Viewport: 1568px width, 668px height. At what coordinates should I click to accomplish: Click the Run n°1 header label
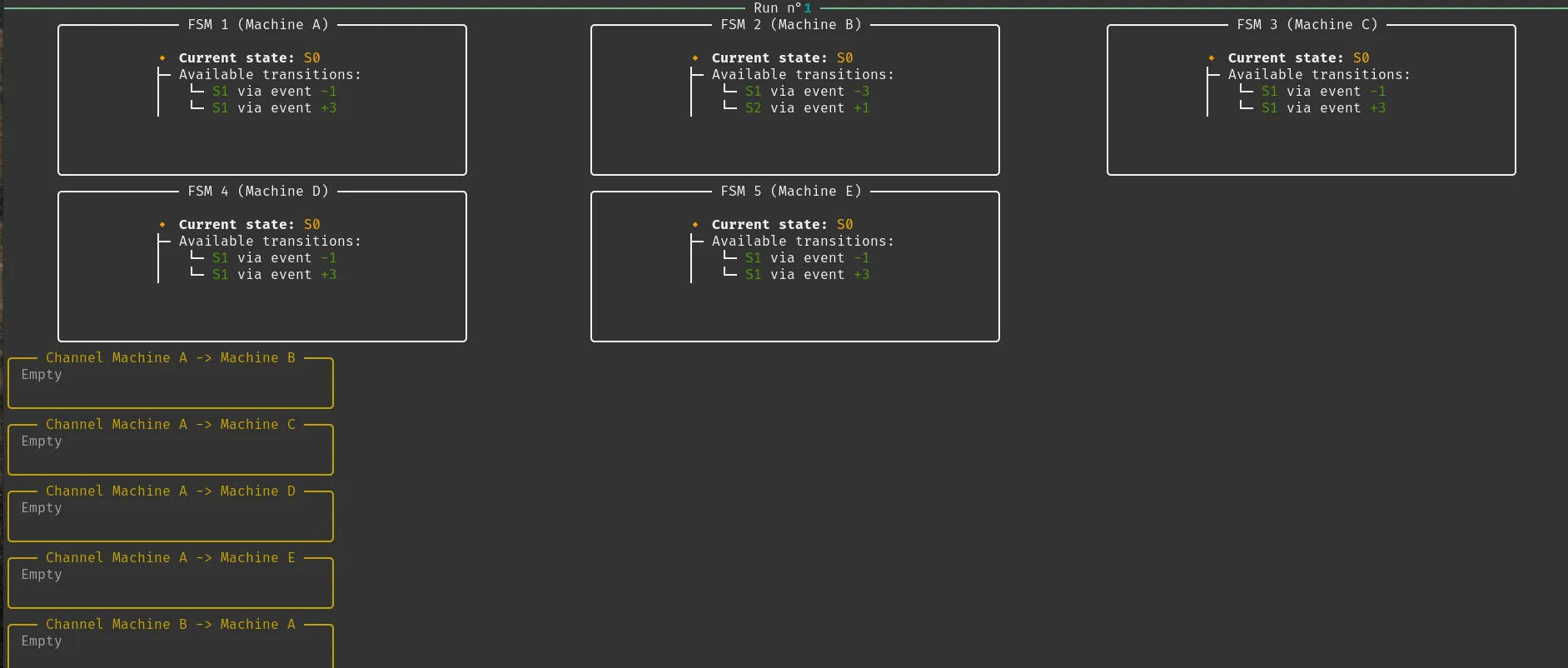tap(782, 8)
